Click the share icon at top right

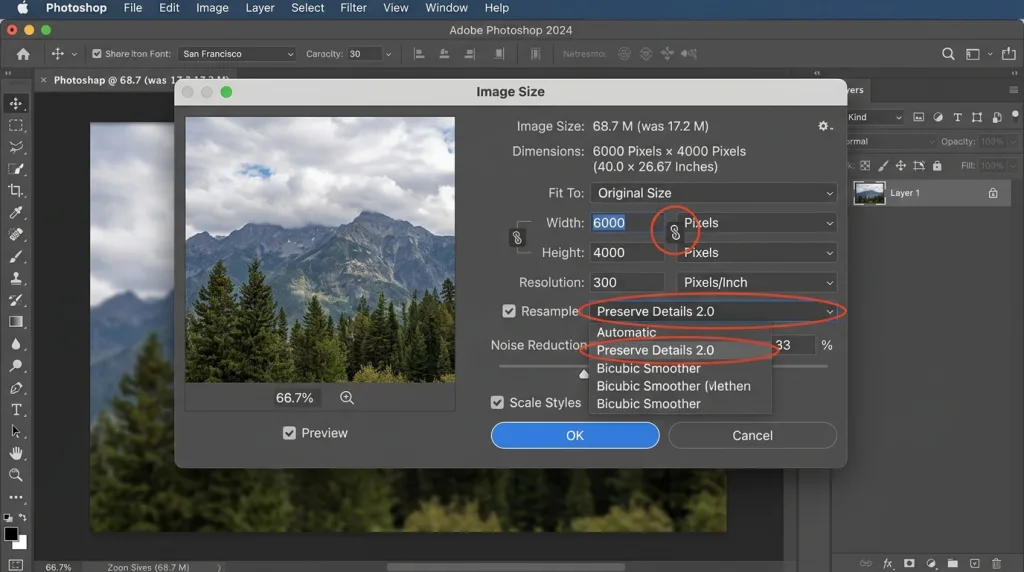coord(1009,54)
